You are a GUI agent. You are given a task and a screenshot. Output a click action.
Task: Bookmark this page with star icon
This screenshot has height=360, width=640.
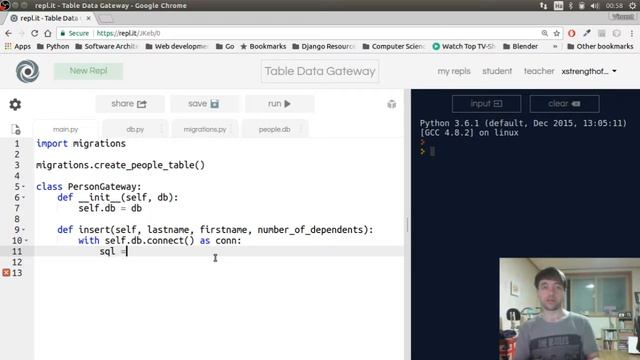556,33
